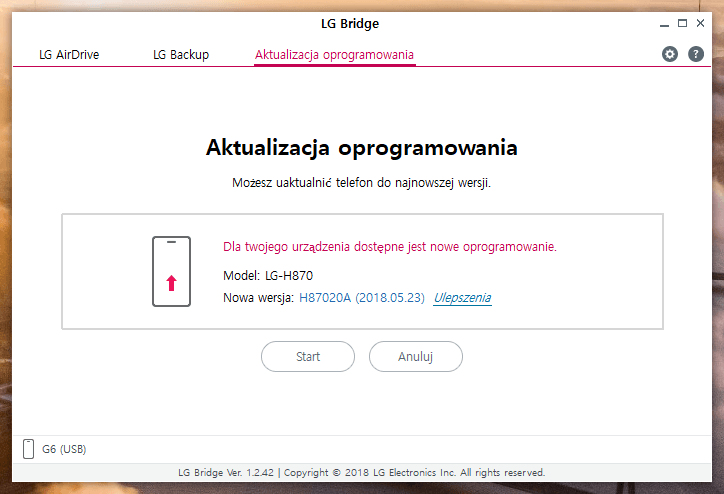Click the G6 (USB) device label

pos(64,449)
